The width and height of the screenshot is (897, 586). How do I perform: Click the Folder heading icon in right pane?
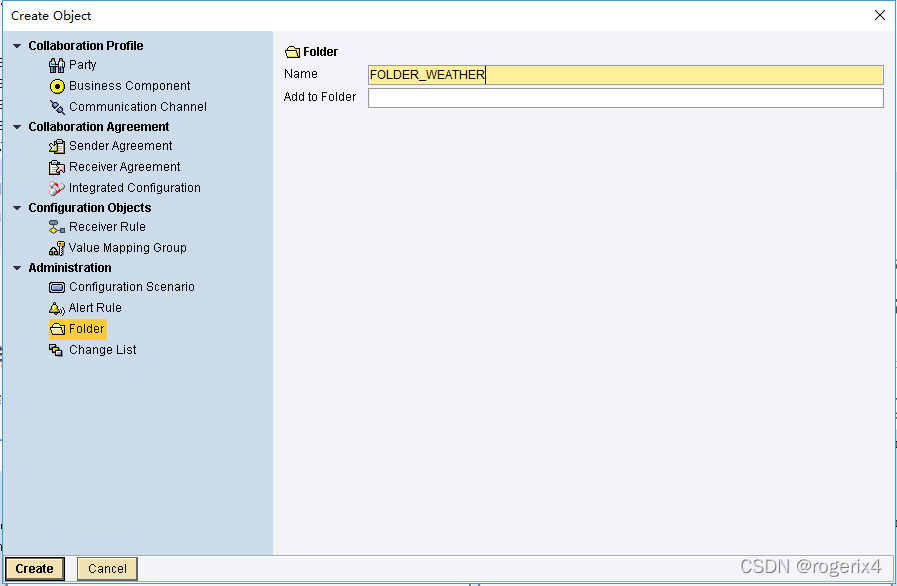click(x=292, y=52)
